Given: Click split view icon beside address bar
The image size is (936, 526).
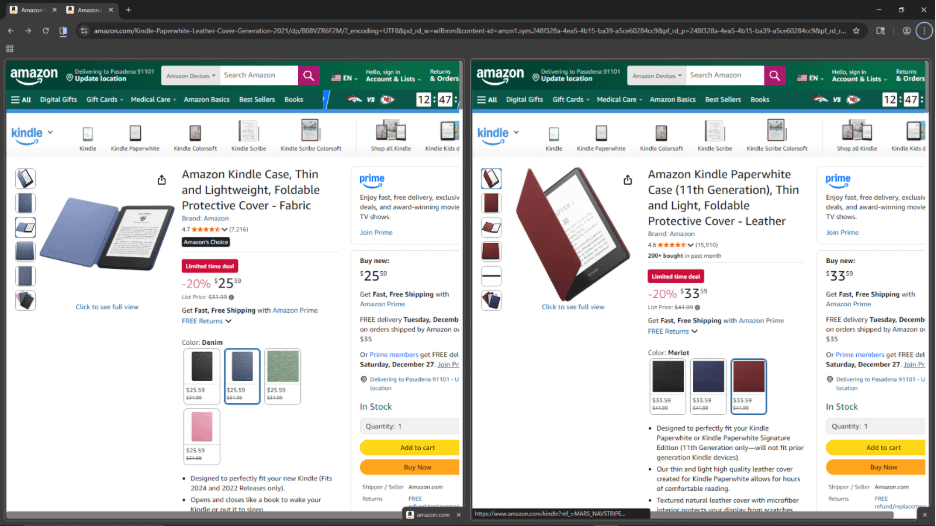Looking at the screenshot, I should click(x=63, y=30).
